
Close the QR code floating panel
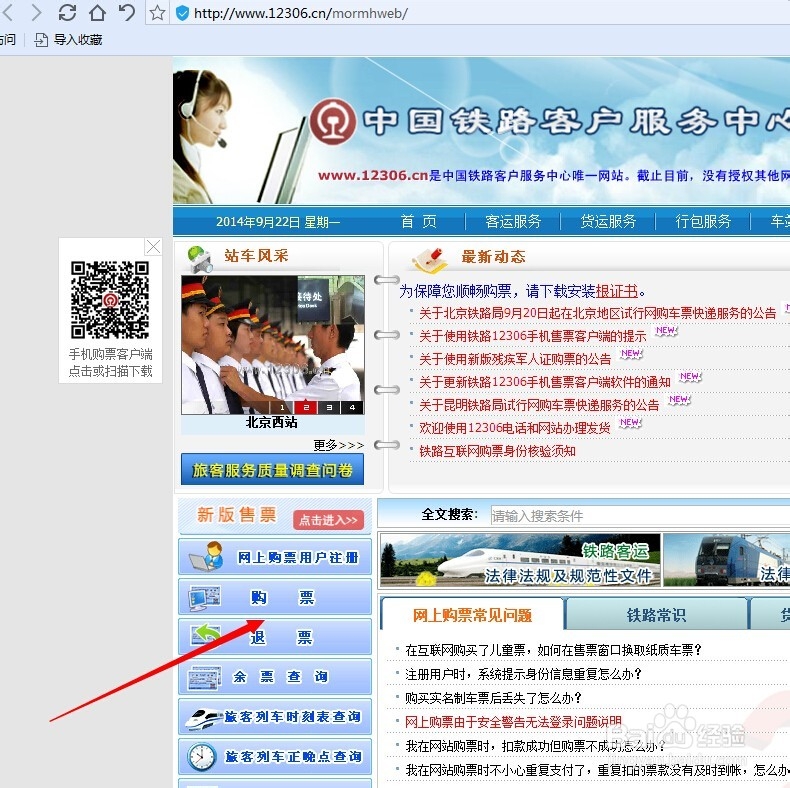click(x=153, y=246)
